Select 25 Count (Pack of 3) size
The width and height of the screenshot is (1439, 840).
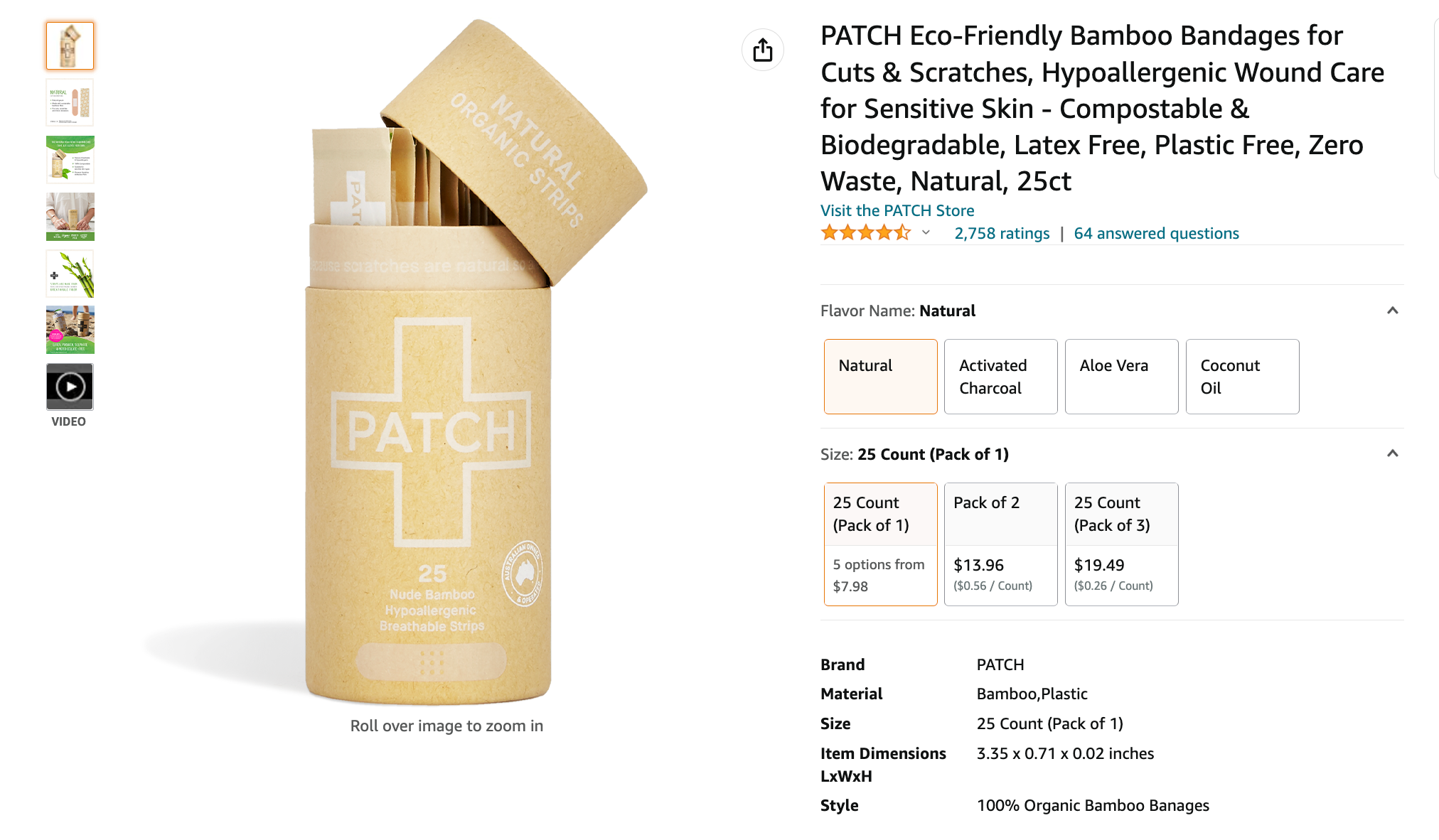[x=1121, y=544]
